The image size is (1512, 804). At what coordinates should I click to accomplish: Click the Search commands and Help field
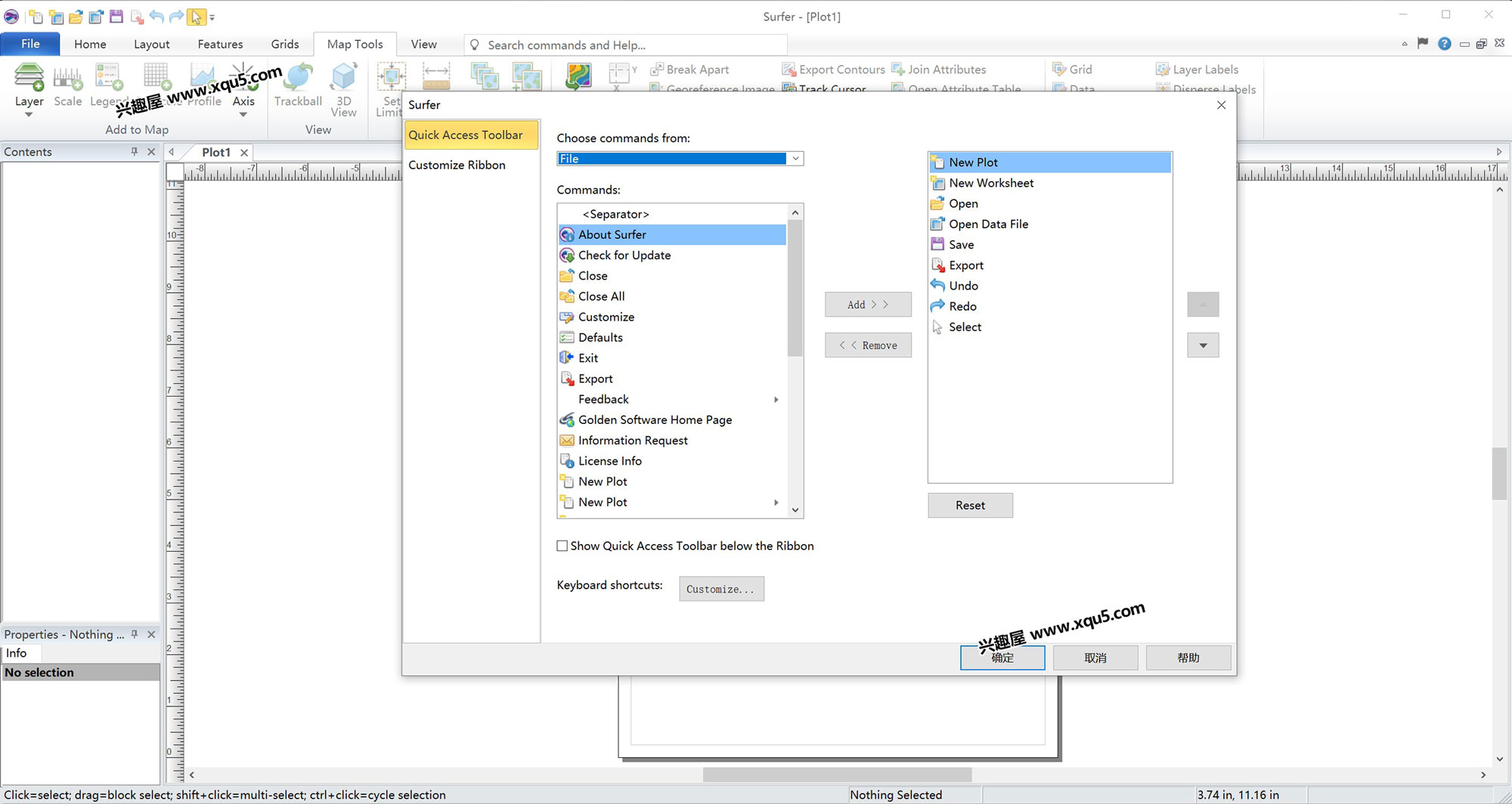pyautogui.click(x=626, y=45)
